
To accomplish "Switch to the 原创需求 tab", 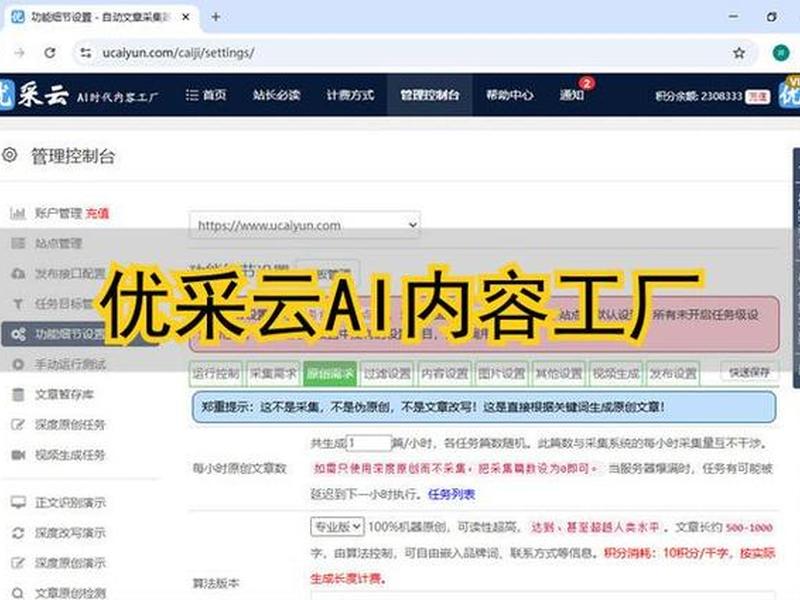I will click(331, 374).
